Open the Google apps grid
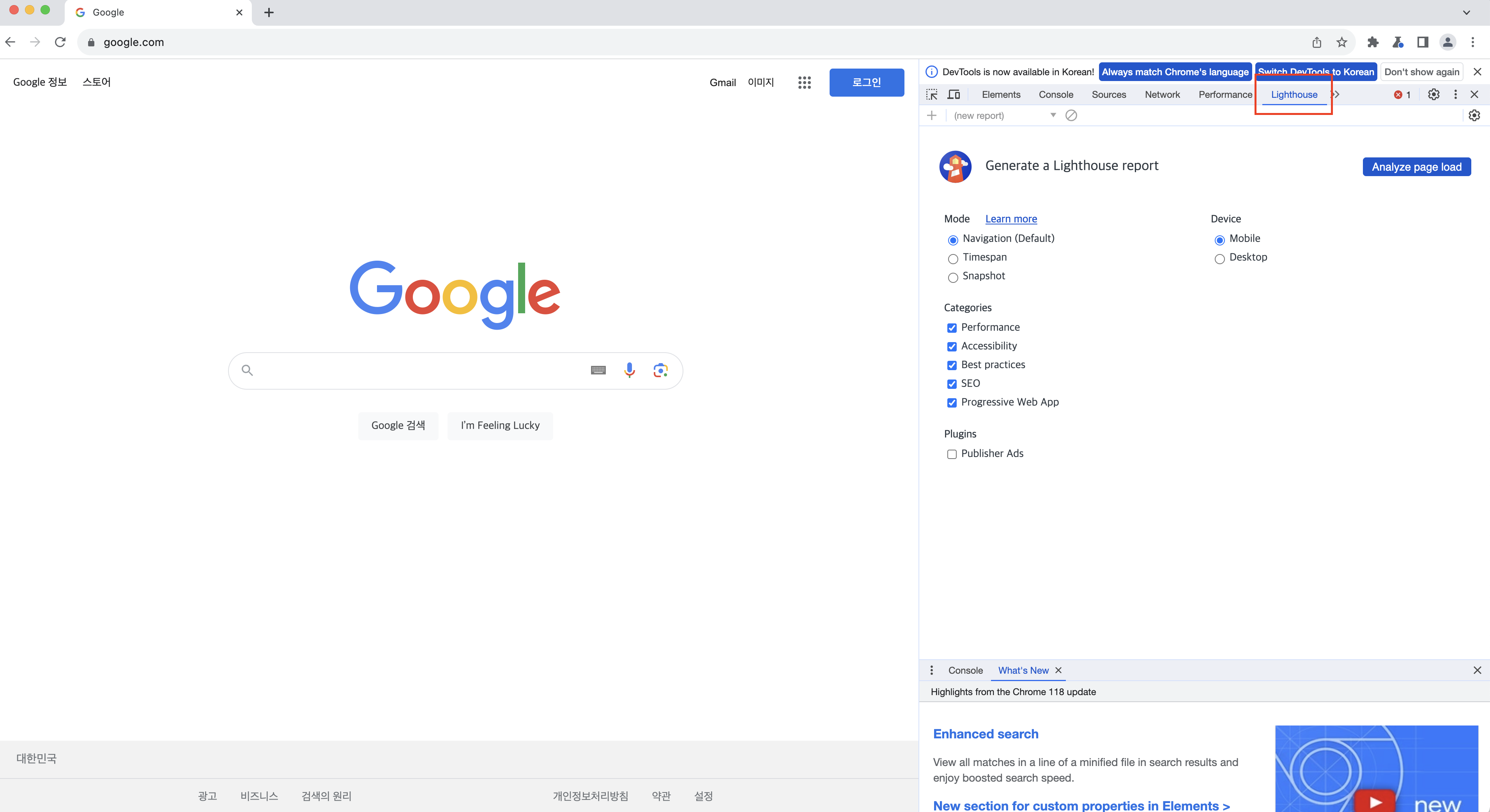 [x=804, y=83]
